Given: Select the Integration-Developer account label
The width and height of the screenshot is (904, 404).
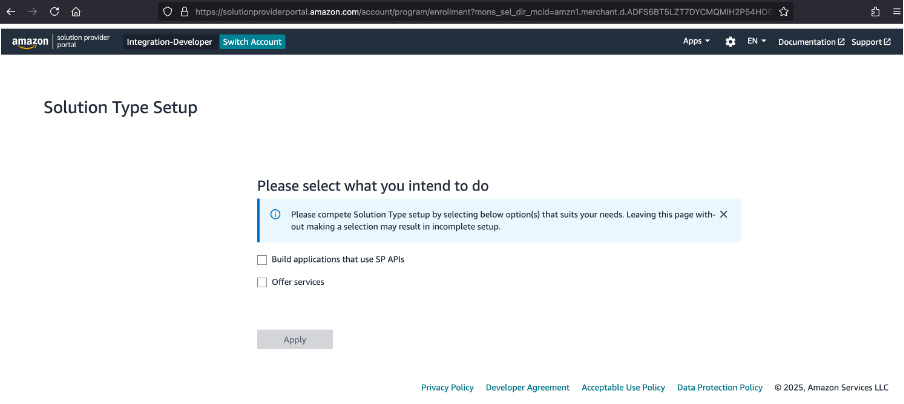Looking at the screenshot, I should coord(170,41).
